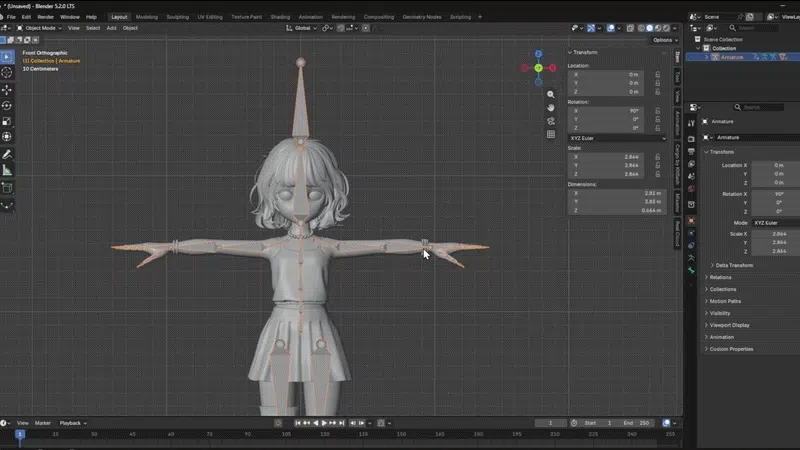Expand the Delta Transform panel
Viewport: 800px width, 450px height.
[733, 265]
